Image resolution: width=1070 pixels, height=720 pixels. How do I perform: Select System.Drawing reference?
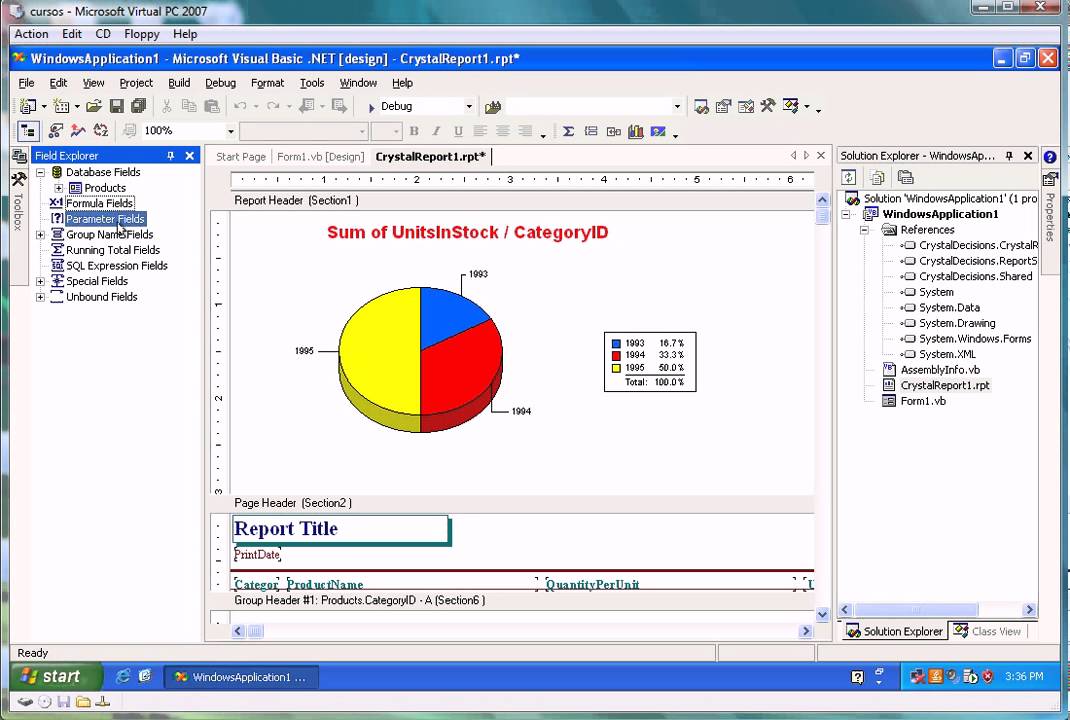[957, 323]
